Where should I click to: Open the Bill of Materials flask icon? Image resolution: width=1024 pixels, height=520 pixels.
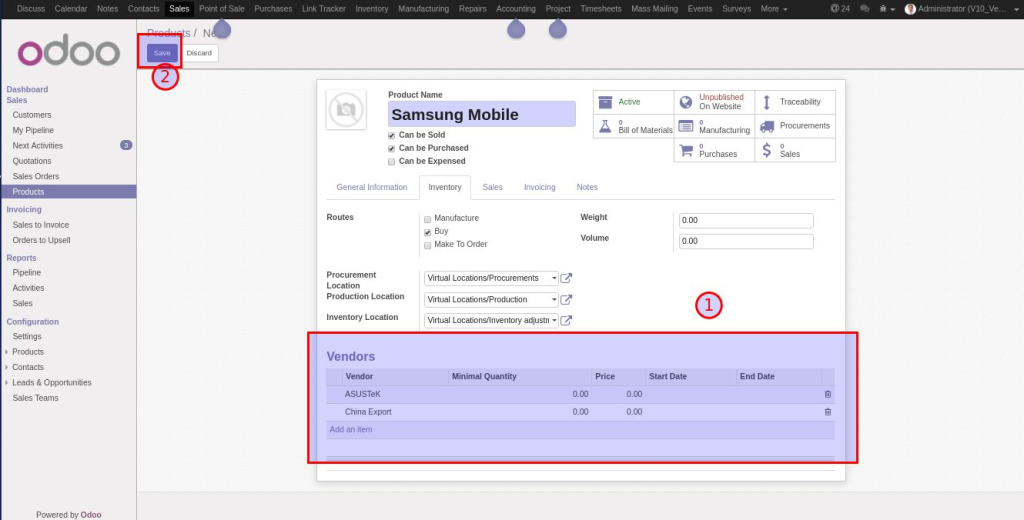click(604, 127)
